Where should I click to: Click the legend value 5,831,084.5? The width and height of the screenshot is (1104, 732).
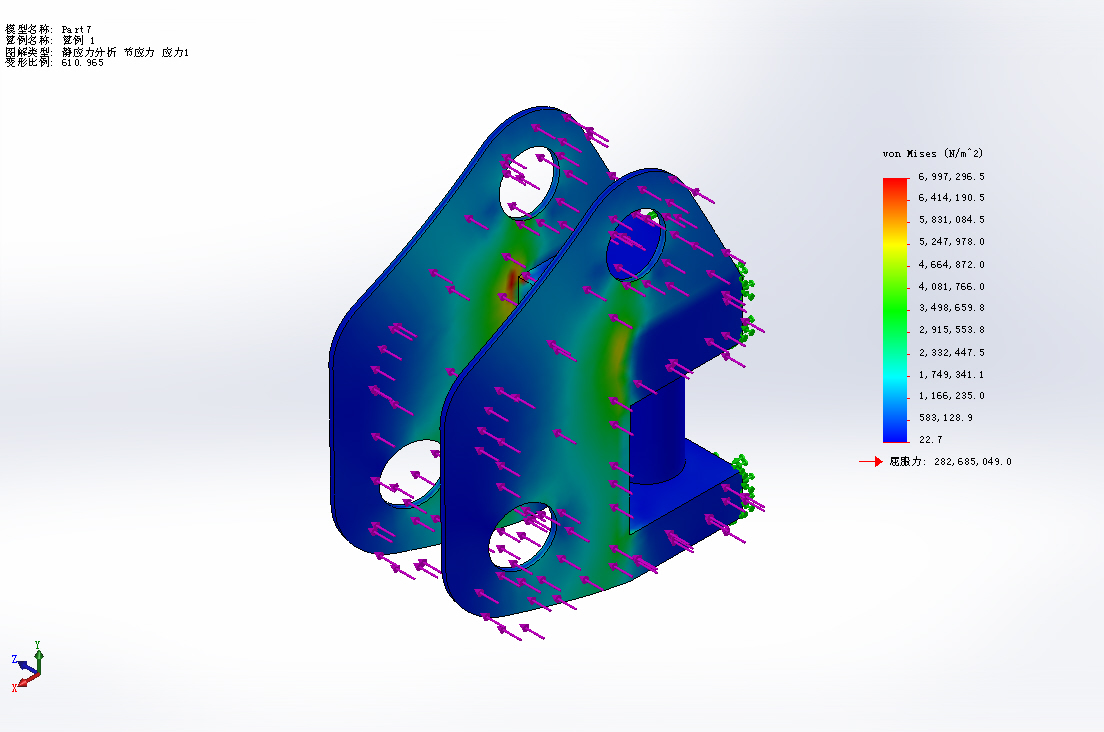(951, 220)
